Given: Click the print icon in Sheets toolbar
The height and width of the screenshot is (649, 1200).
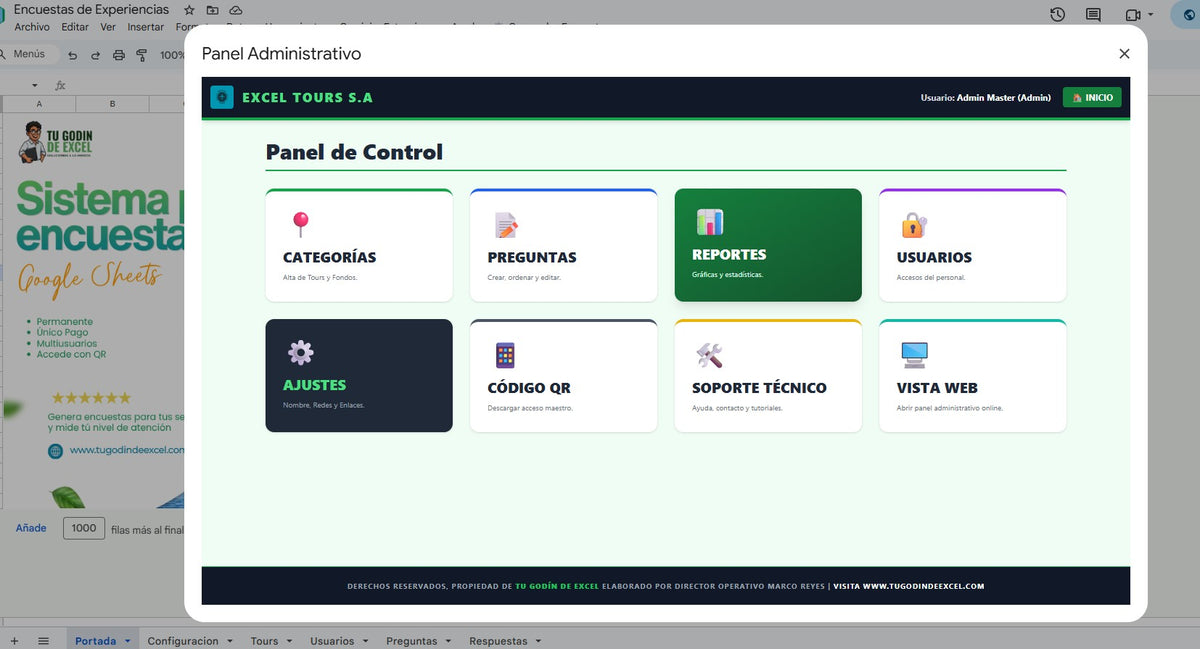Looking at the screenshot, I should (x=119, y=55).
